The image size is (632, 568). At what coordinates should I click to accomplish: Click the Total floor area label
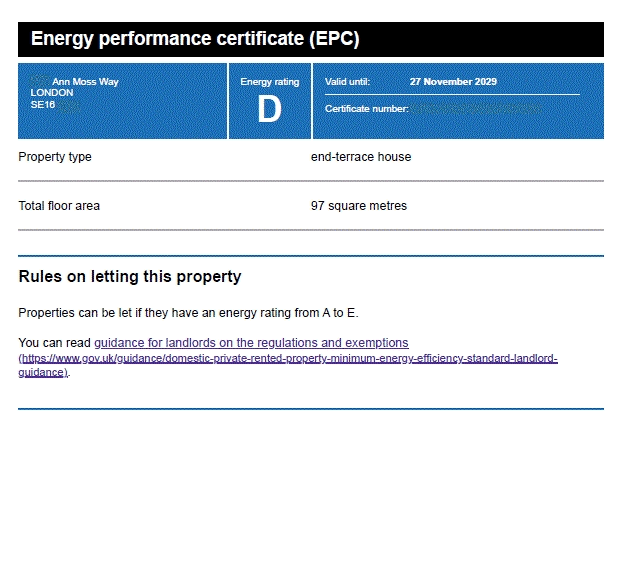pos(59,206)
